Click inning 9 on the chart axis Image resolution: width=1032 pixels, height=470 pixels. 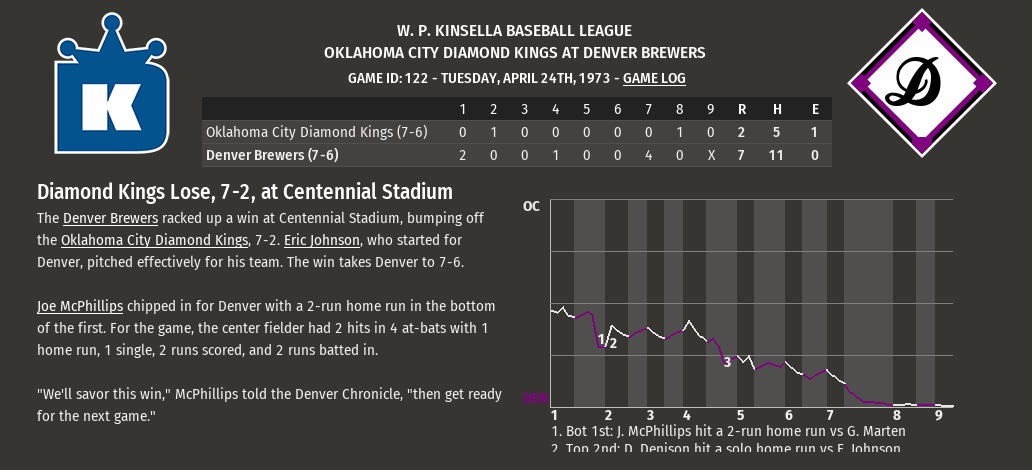[x=938, y=415]
